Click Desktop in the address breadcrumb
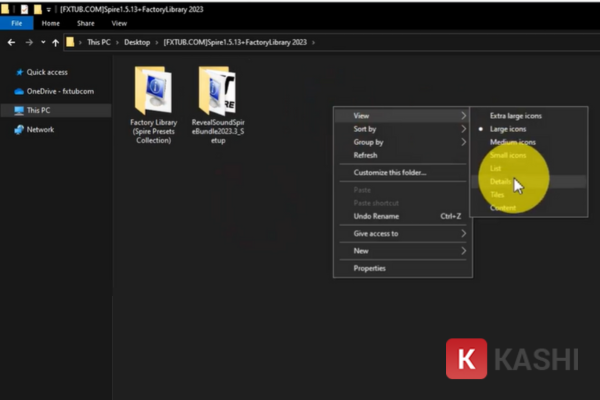600x400 pixels. [138, 43]
